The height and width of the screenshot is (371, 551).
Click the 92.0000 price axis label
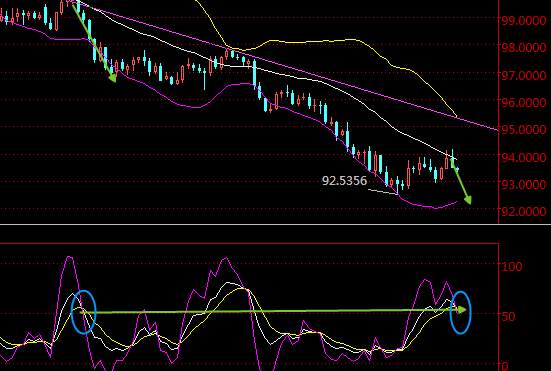(524, 211)
